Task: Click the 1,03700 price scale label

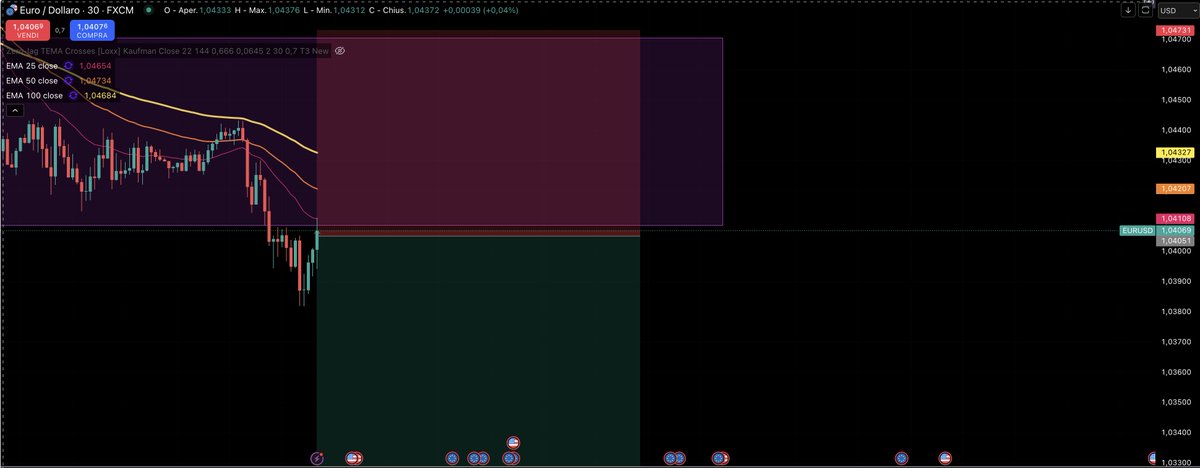Action: point(1175,342)
